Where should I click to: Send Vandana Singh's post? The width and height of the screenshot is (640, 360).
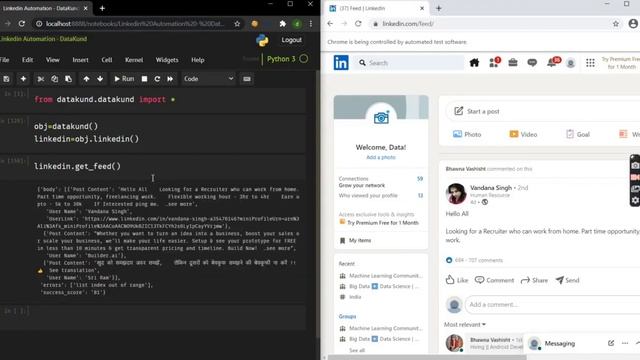(x=568, y=280)
